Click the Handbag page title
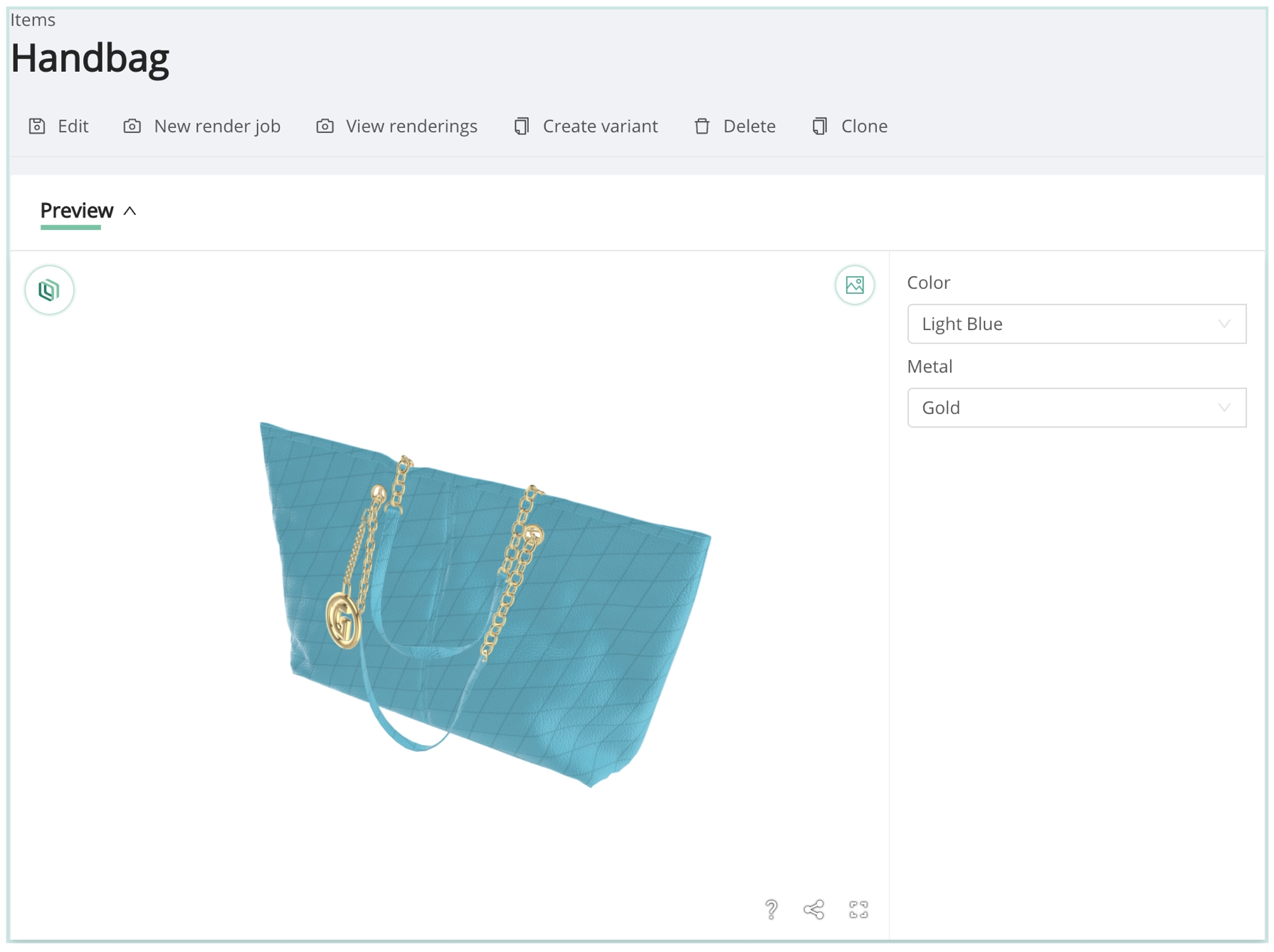This screenshot has height=952, width=1274. [x=90, y=58]
